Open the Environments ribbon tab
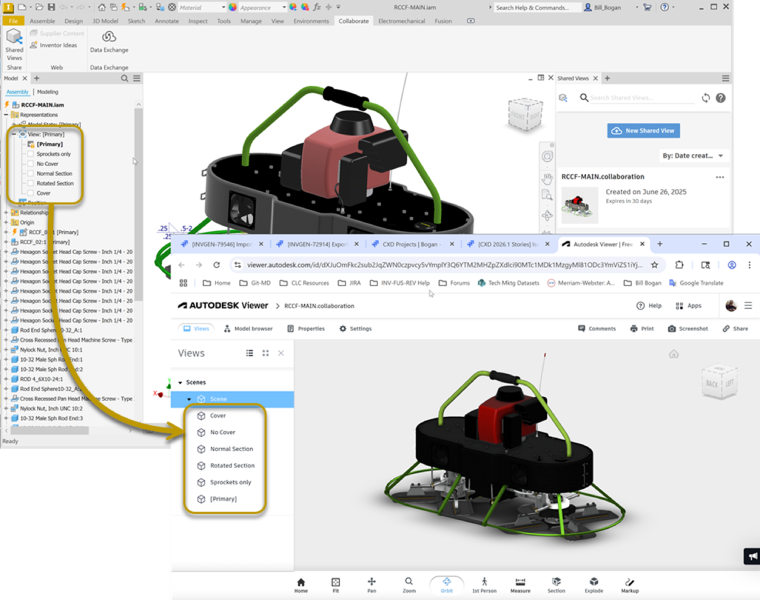 tap(311, 21)
